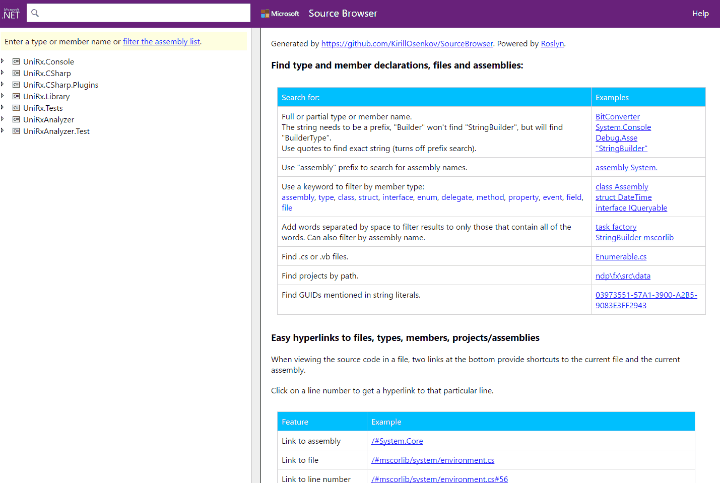720x483 pixels.
Task: Click the environment.cs#56 line number link
Action: 439,479
